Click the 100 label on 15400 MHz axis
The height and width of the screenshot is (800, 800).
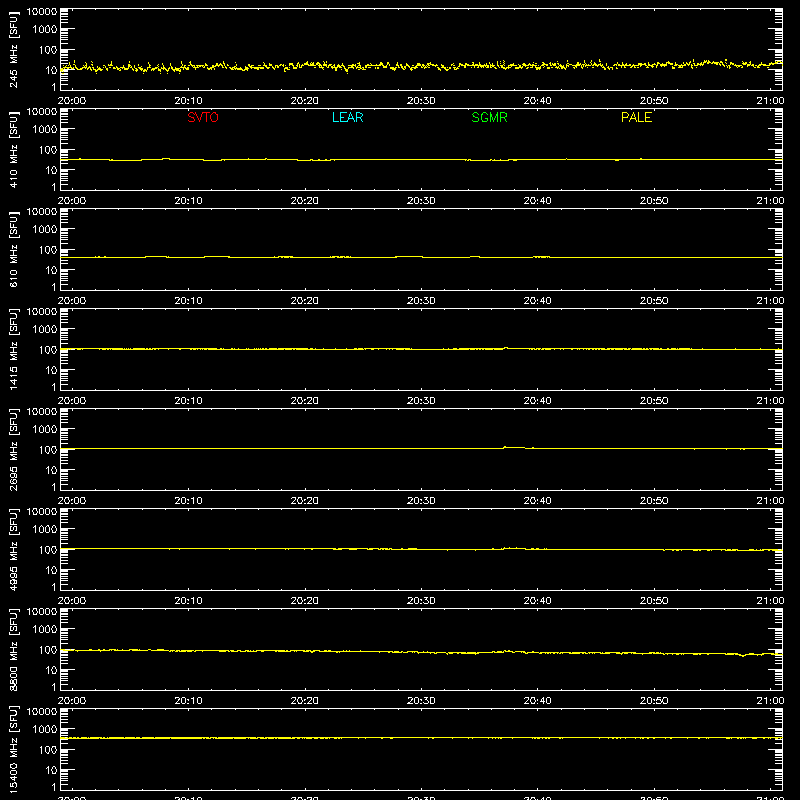[48, 750]
